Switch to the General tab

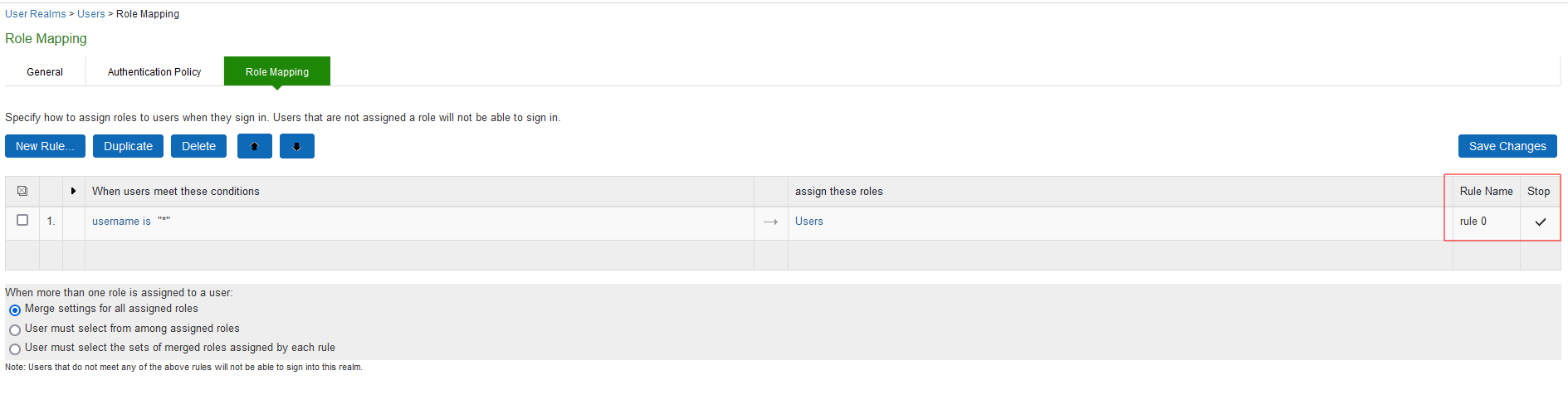(45, 72)
